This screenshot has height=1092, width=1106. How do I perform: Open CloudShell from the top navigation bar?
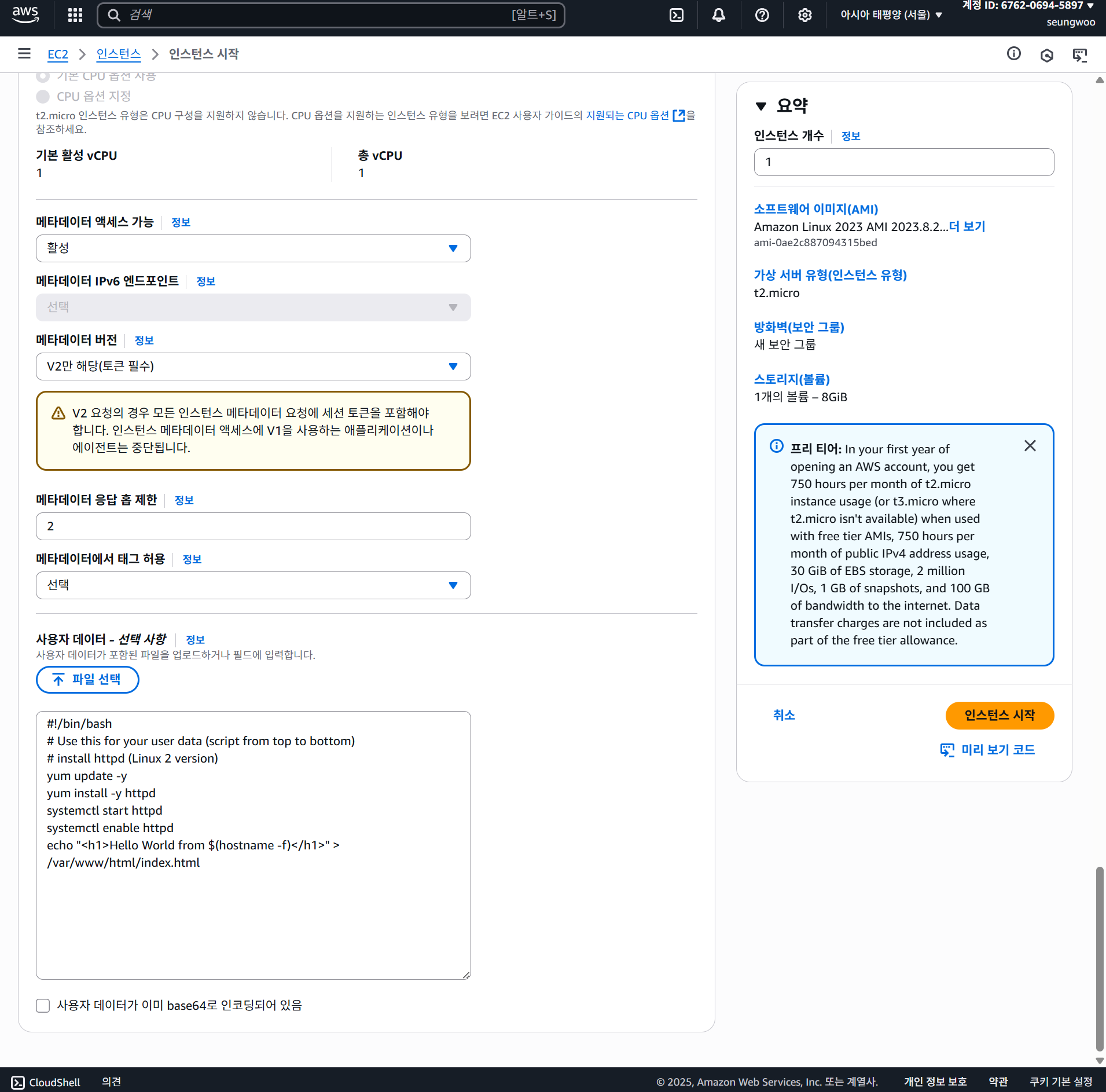point(677,15)
